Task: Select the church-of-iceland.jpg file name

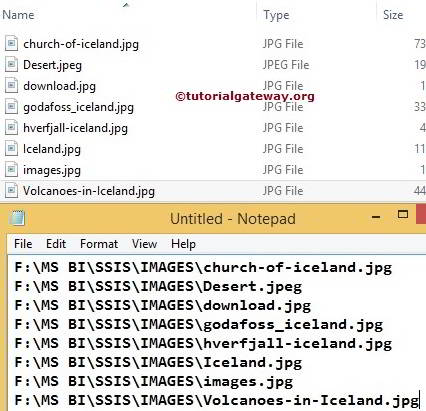Action: point(81,44)
